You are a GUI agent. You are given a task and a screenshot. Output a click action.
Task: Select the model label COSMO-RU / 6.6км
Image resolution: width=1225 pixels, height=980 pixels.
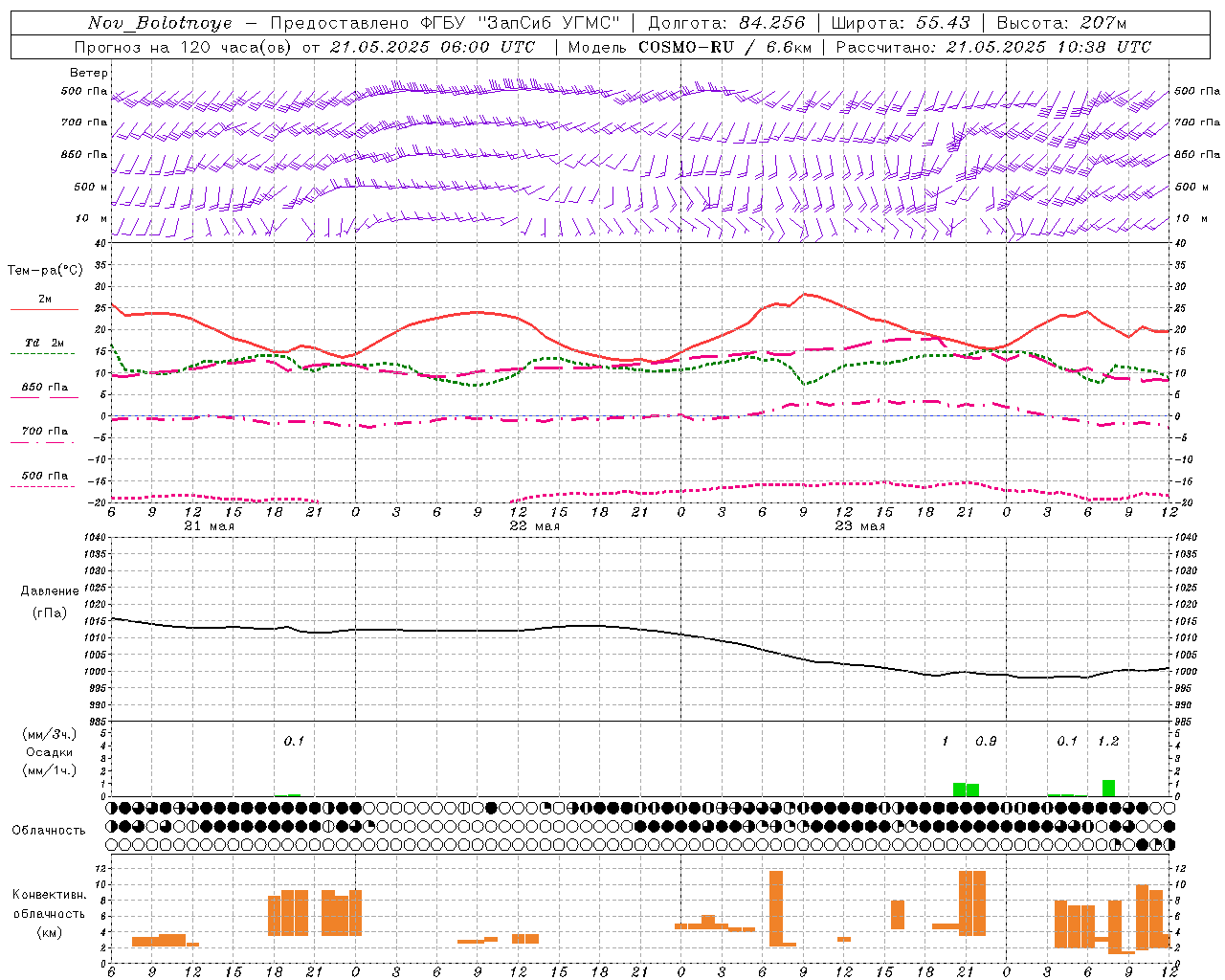click(x=724, y=47)
